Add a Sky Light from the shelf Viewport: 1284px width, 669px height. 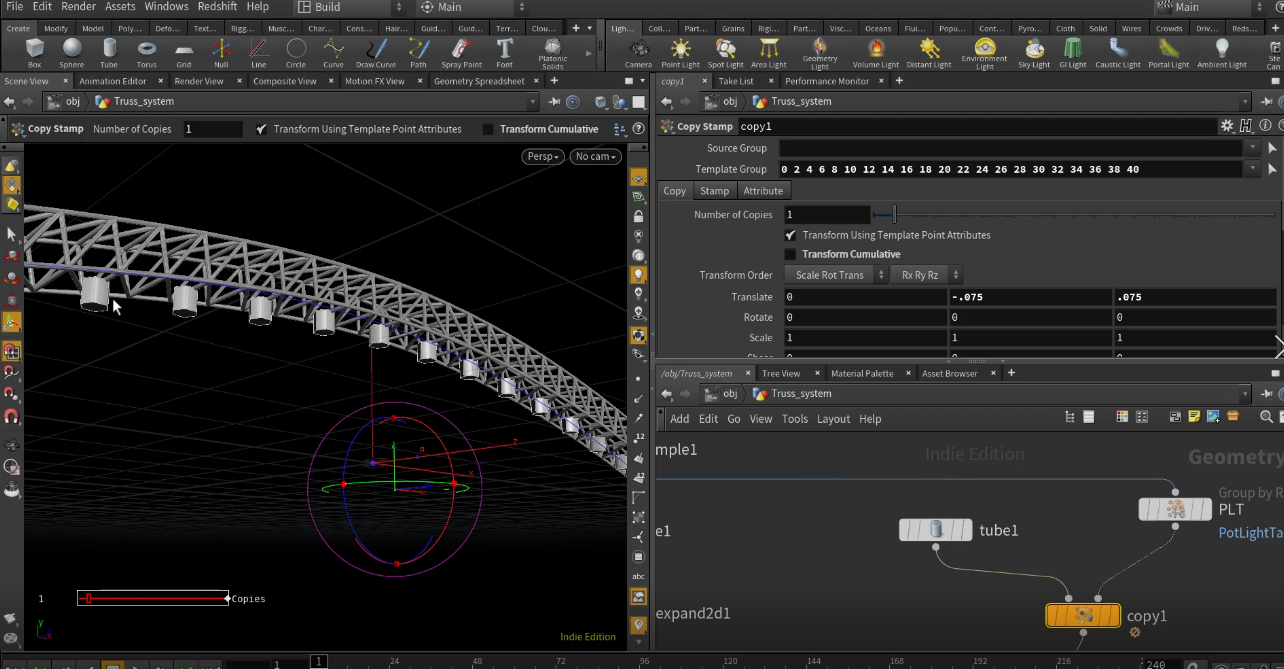1035,53
